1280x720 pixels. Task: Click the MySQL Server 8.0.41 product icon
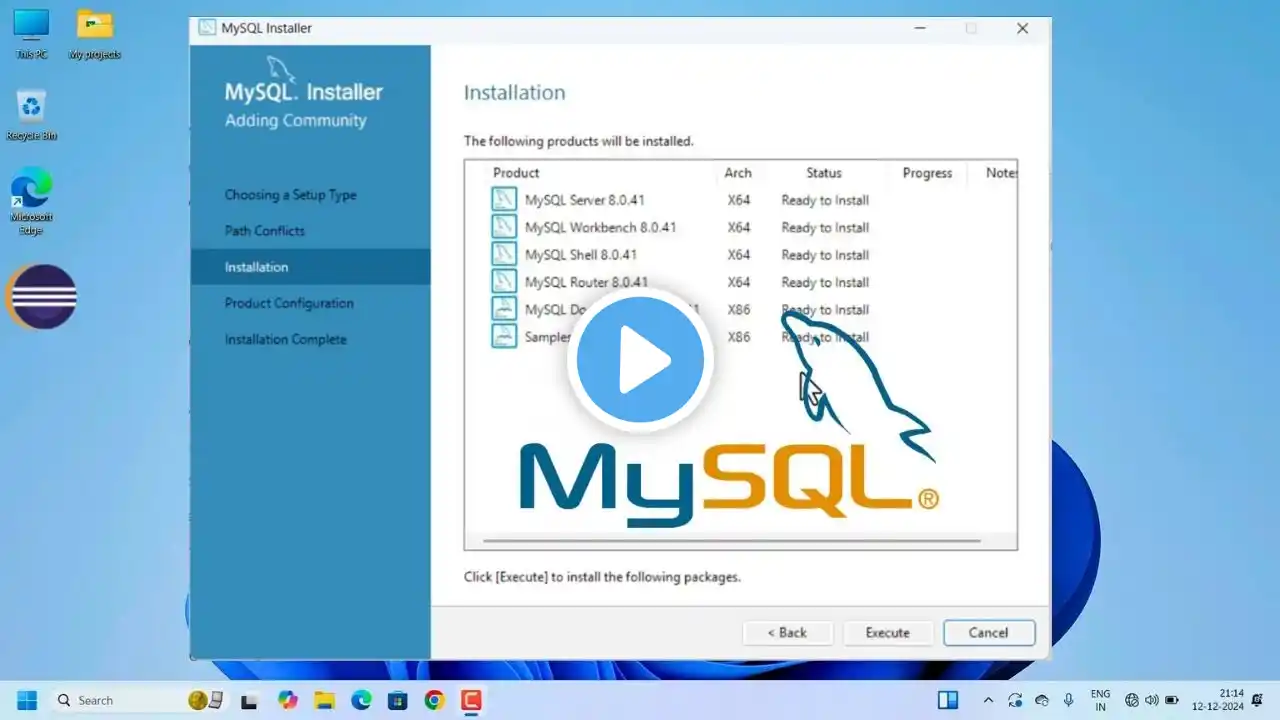coord(504,200)
